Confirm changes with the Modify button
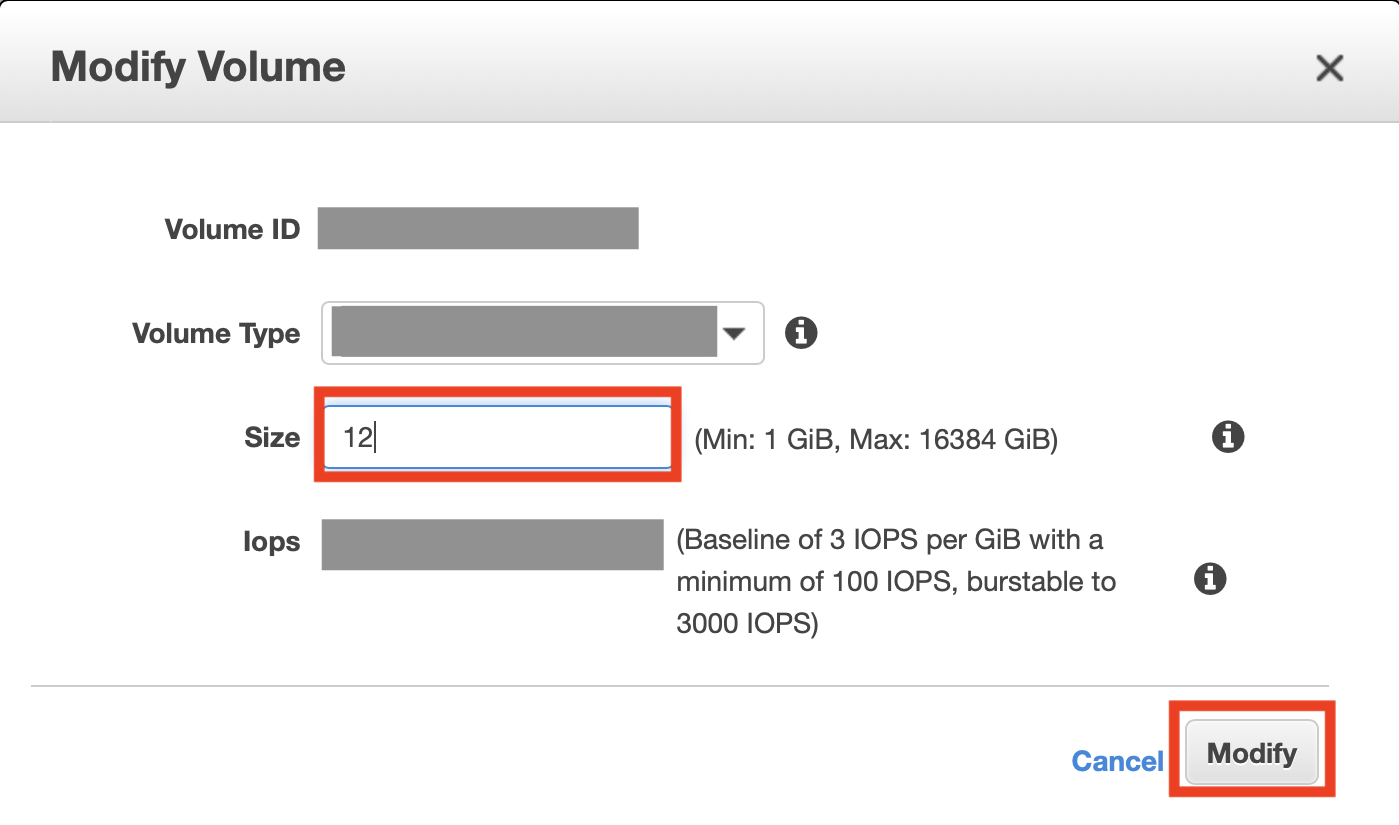 tap(1252, 752)
